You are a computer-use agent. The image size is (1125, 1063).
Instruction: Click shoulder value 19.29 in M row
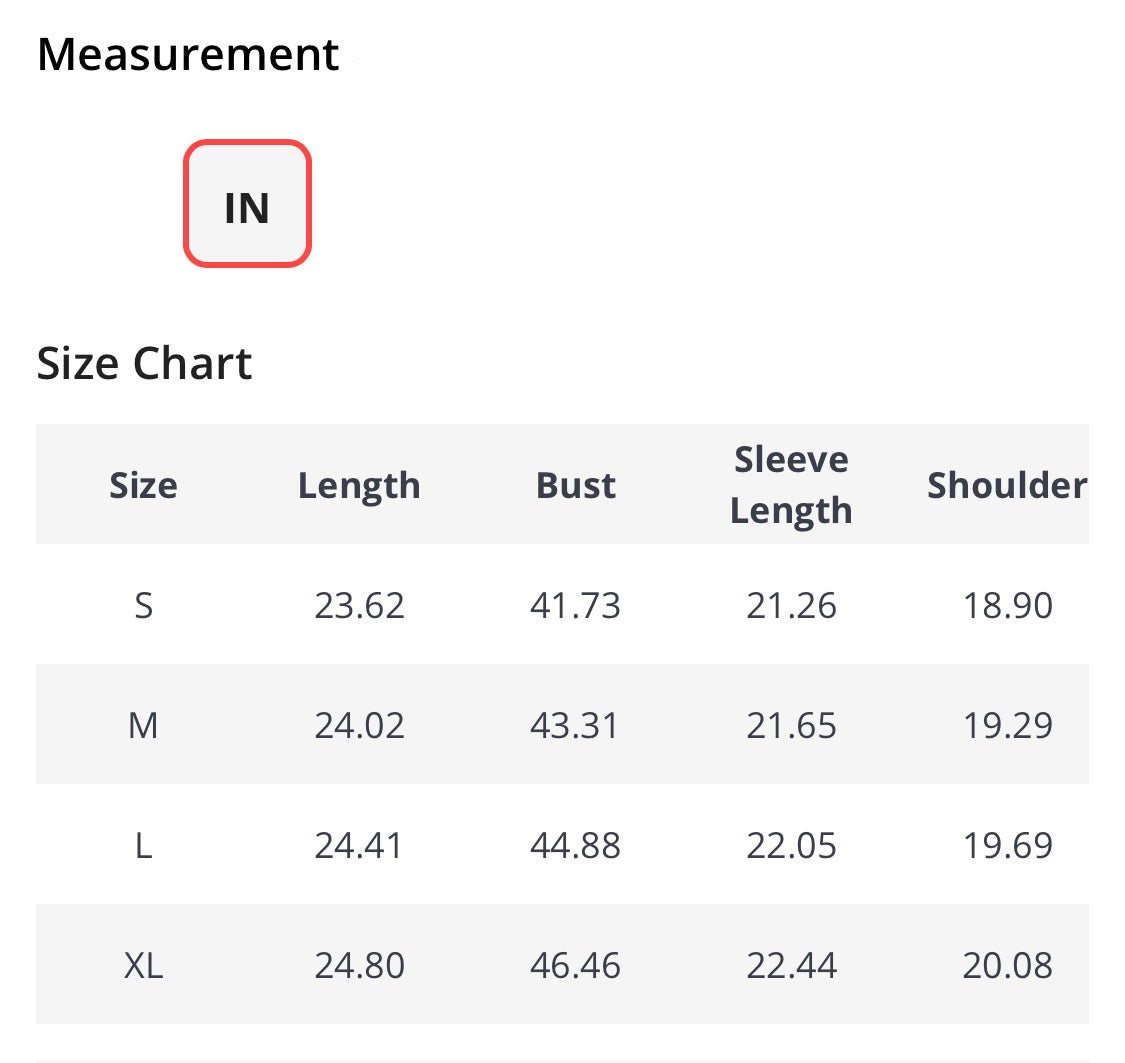pyautogui.click(x=1007, y=725)
